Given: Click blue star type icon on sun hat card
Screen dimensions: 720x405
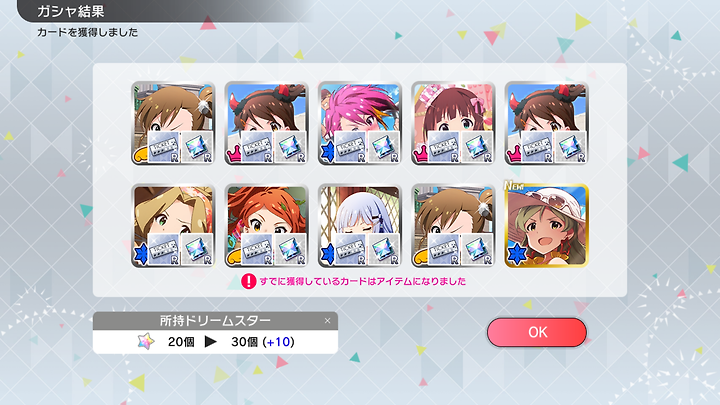Looking at the screenshot, I should 518,255.
